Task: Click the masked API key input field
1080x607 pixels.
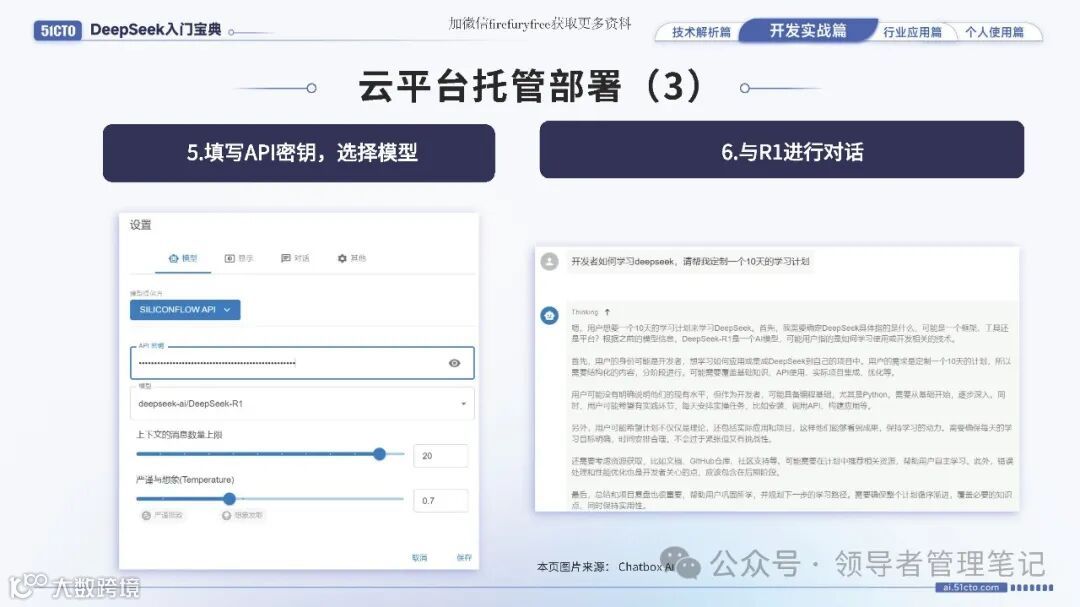Action: click(302, 363)
